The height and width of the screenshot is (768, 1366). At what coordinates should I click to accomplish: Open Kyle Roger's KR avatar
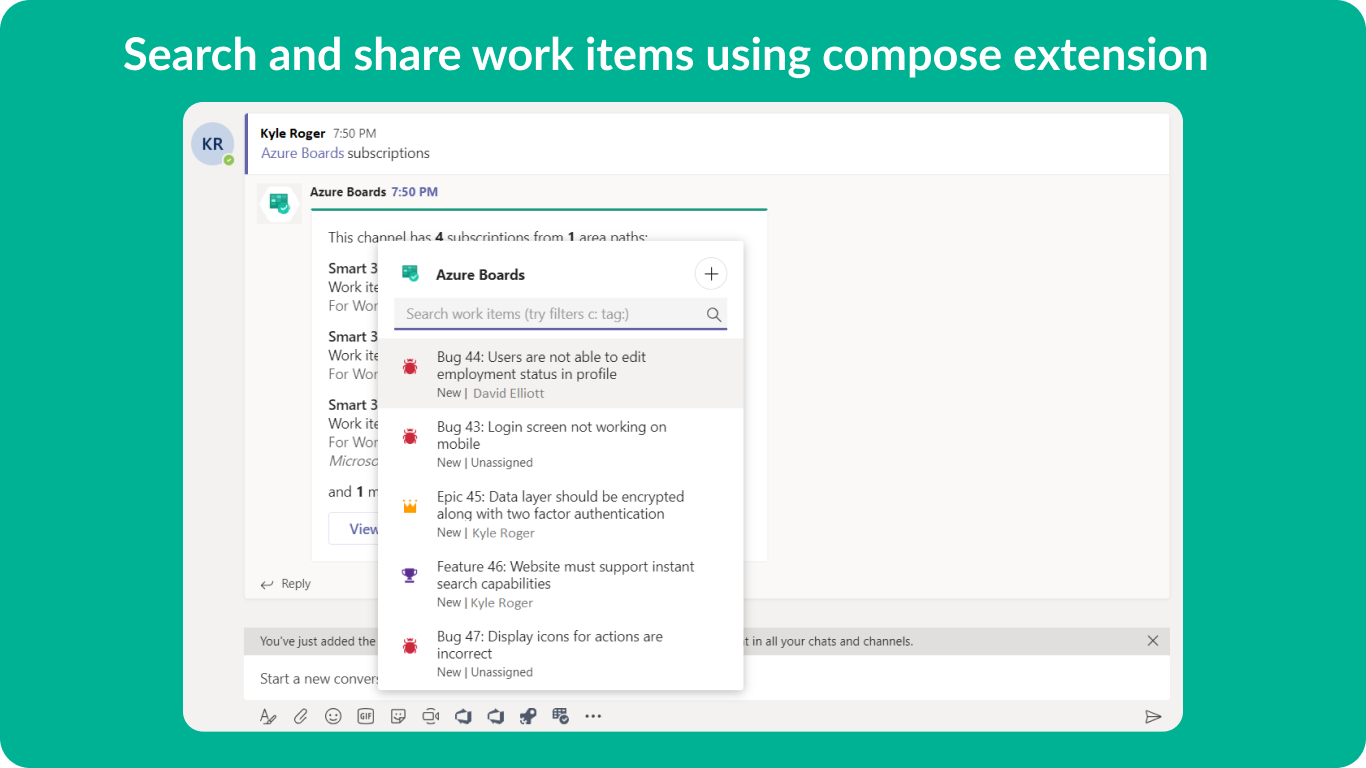[x=212, y=144]
